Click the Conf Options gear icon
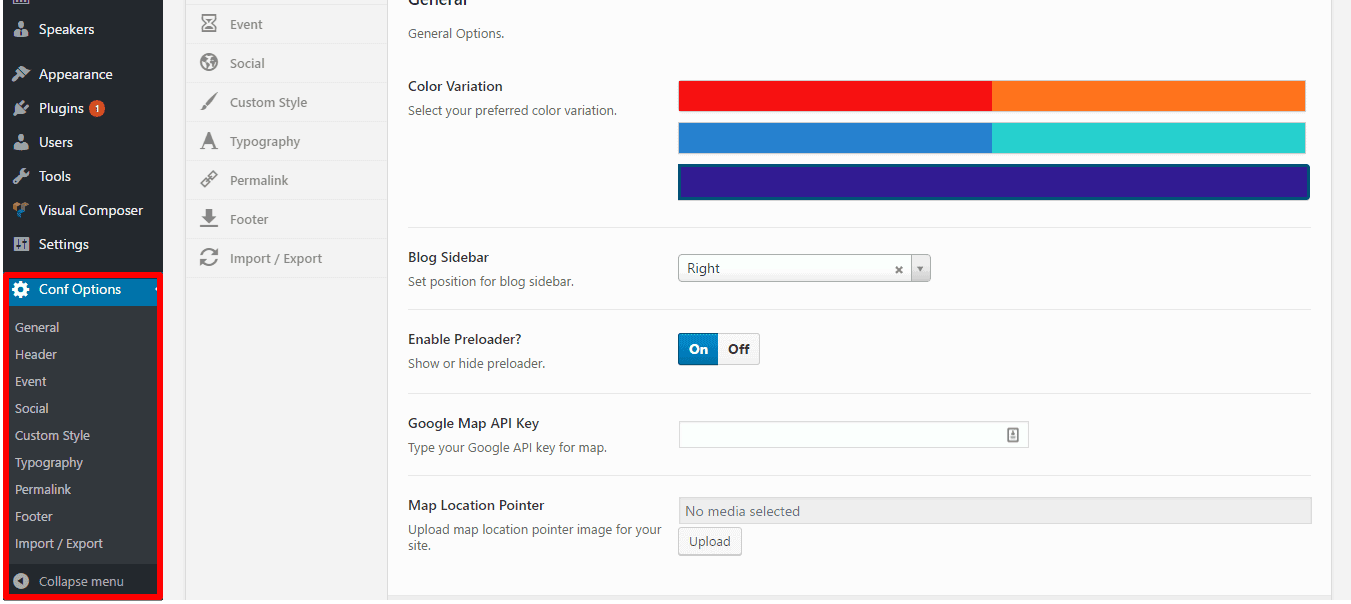Viewport: 1351px width, 604px height. (x=21, y=290)
